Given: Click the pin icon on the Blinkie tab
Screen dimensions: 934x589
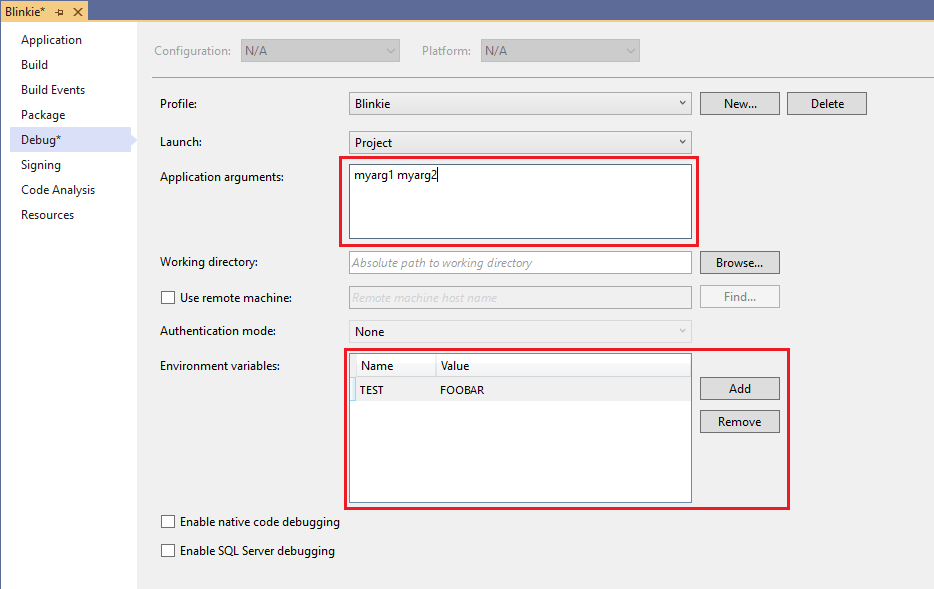Looking at the screenshot, I should [59, 11].
